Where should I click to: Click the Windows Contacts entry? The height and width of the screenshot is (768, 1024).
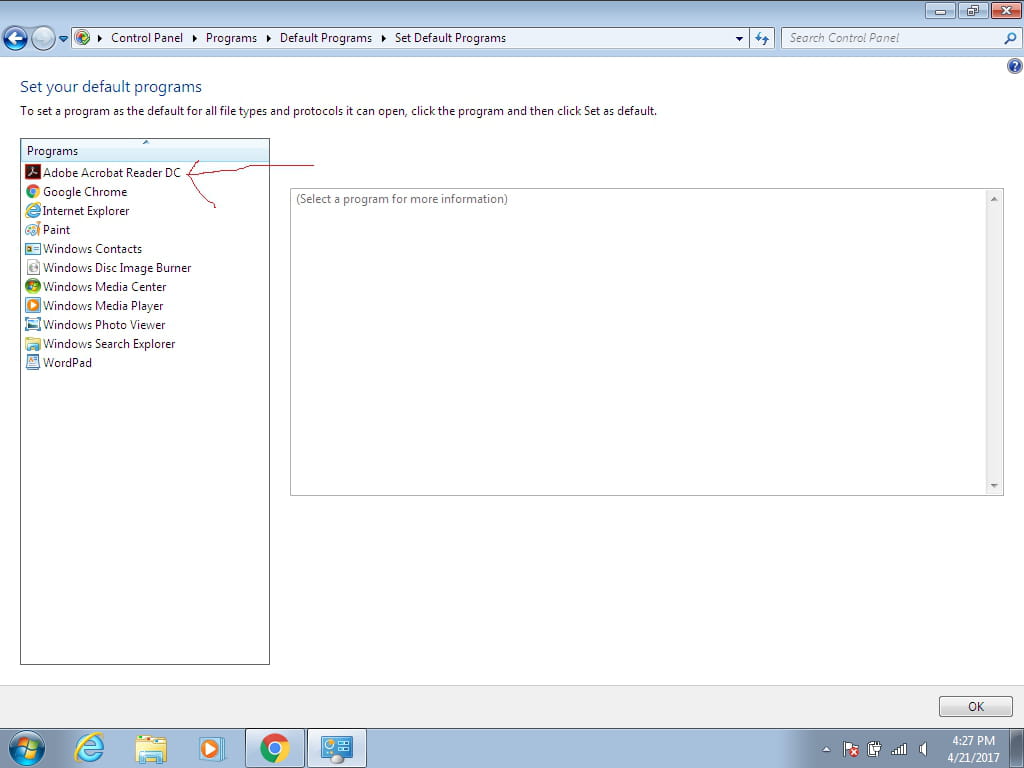click(90, 248)
